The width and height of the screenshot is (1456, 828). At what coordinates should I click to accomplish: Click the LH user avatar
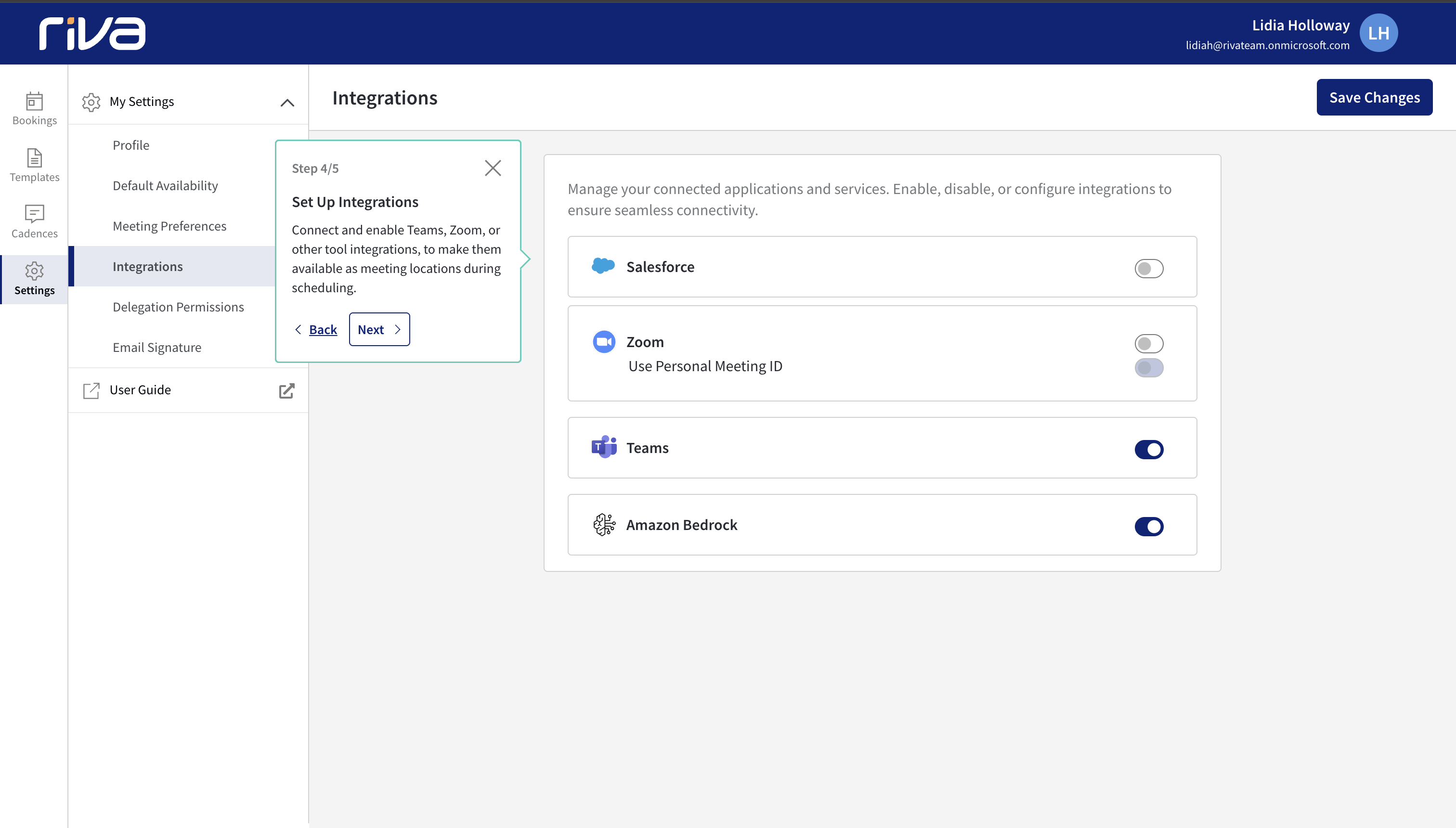1378,33
